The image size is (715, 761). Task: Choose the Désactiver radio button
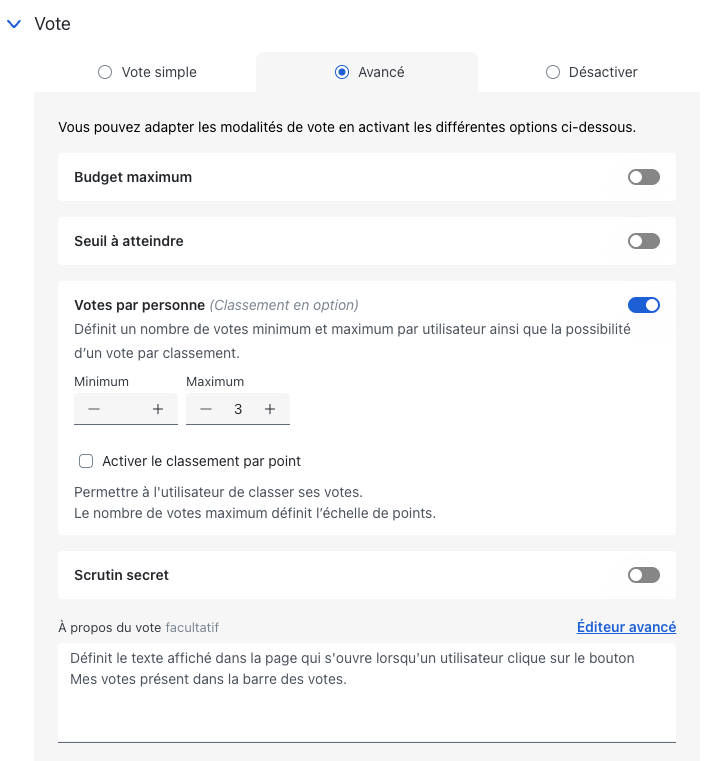552,72
